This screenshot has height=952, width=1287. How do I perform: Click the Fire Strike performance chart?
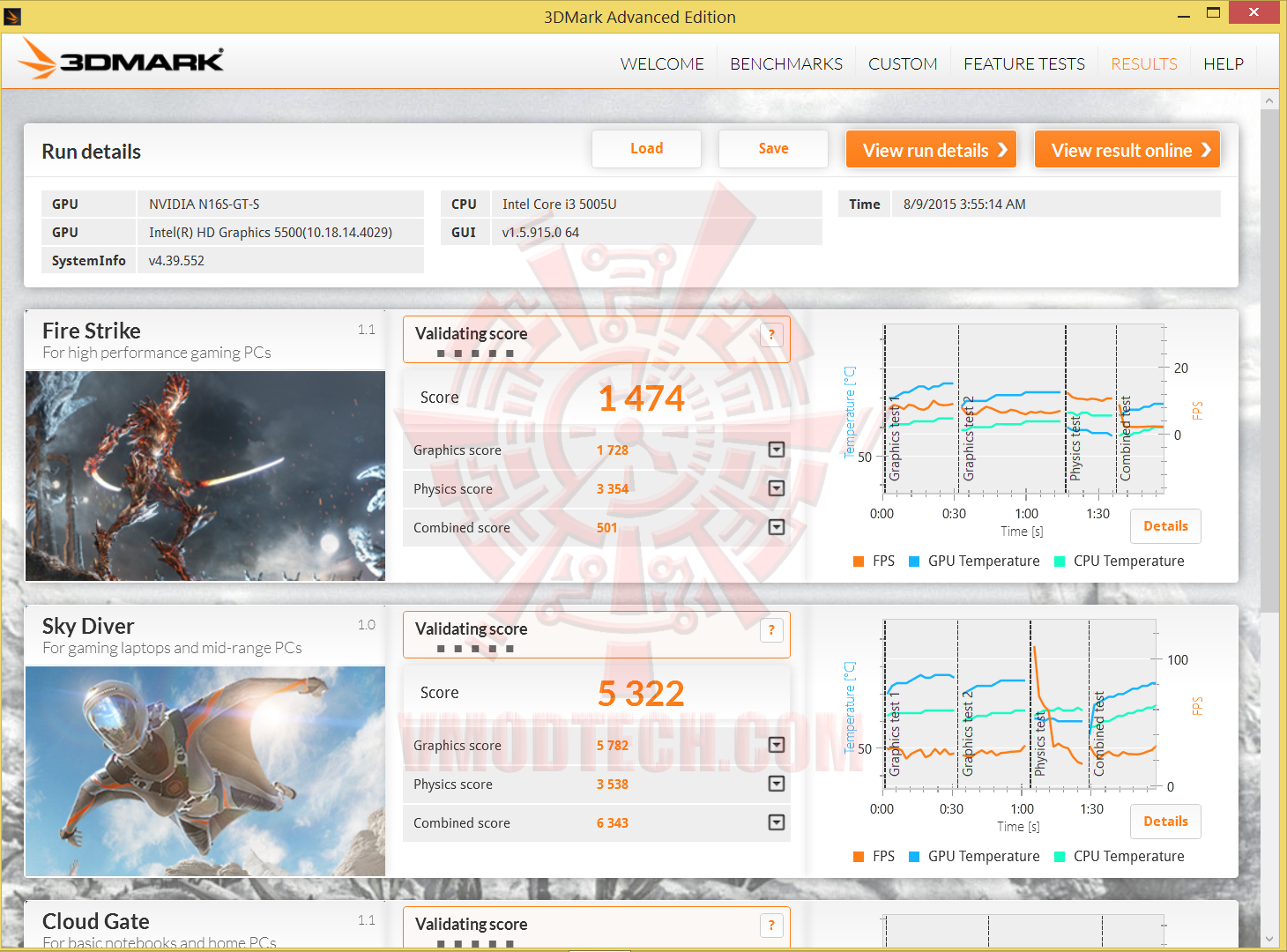[1023, 408]
